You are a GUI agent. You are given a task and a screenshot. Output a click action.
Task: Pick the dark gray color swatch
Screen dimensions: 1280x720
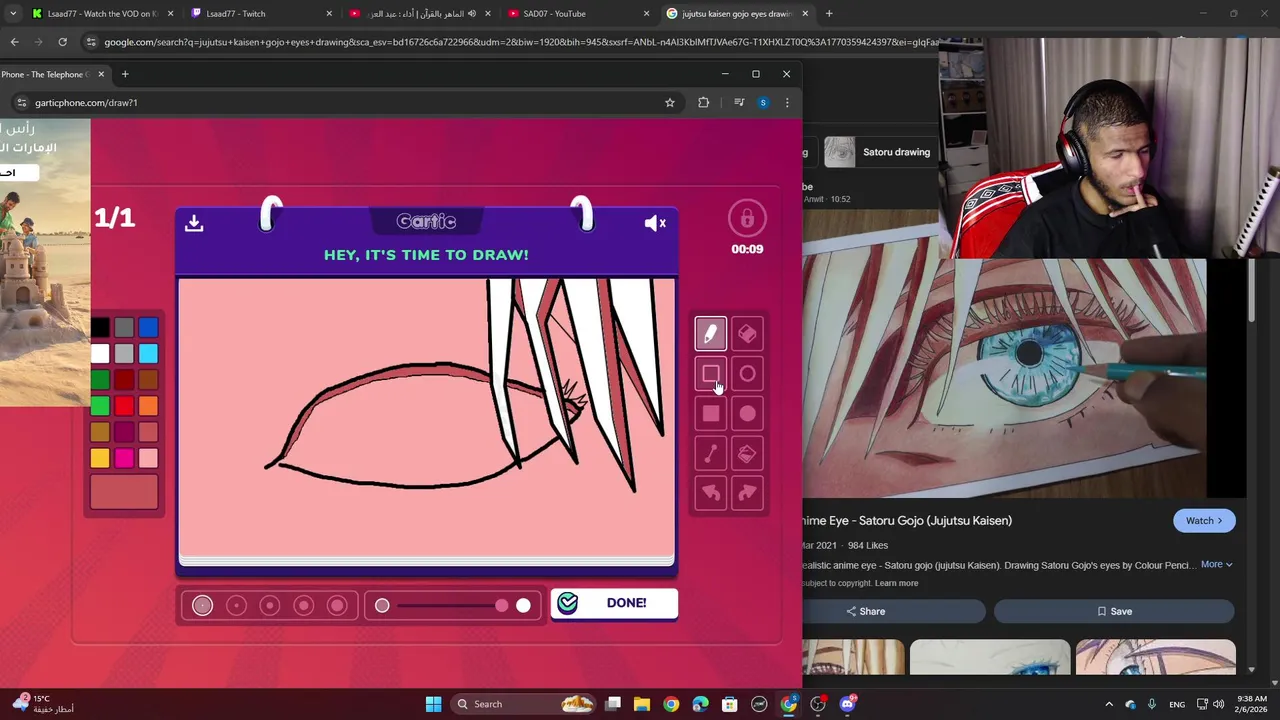(124, 327)
